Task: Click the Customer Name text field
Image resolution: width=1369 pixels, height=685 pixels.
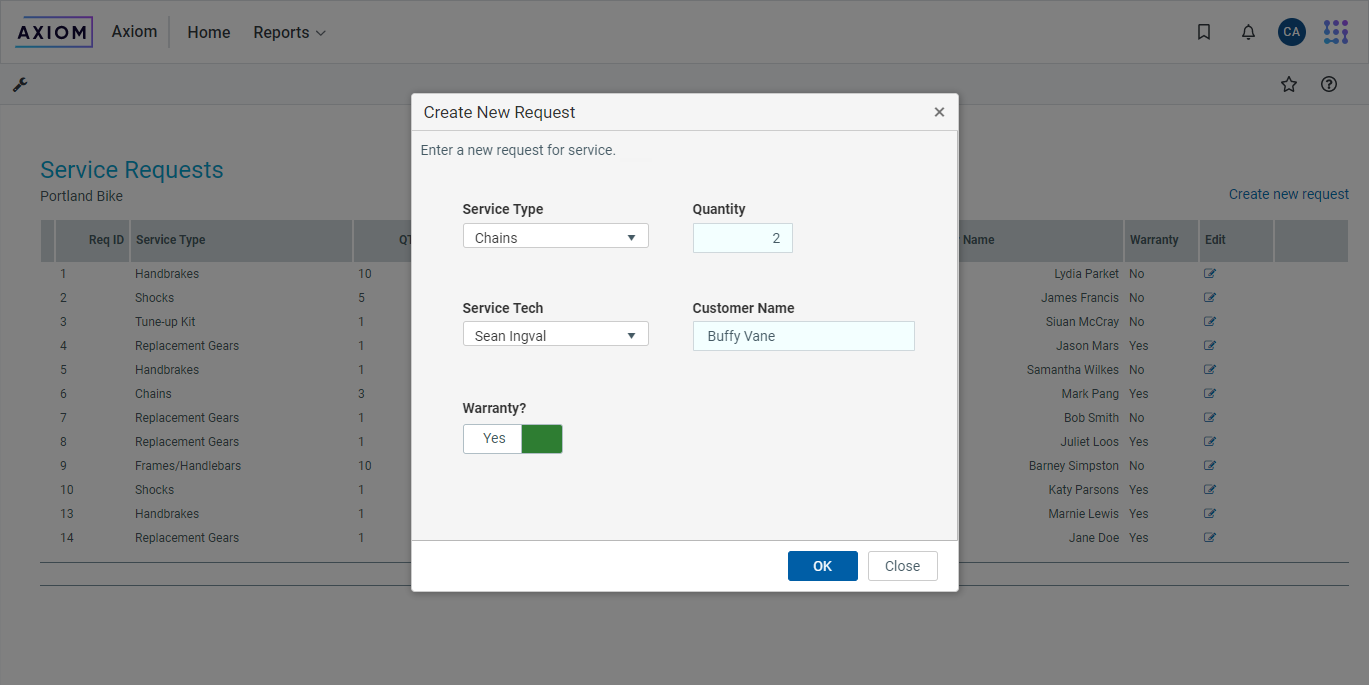Action: 803,336
